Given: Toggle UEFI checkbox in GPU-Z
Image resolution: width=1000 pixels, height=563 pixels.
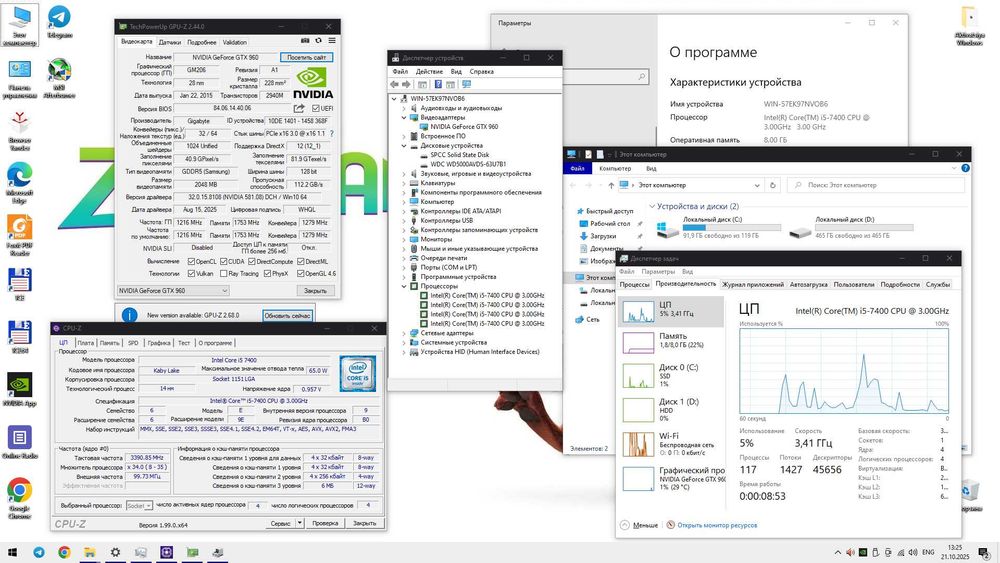Looking at the screenshot, I should pyautogui.click(x=316, y=108).
